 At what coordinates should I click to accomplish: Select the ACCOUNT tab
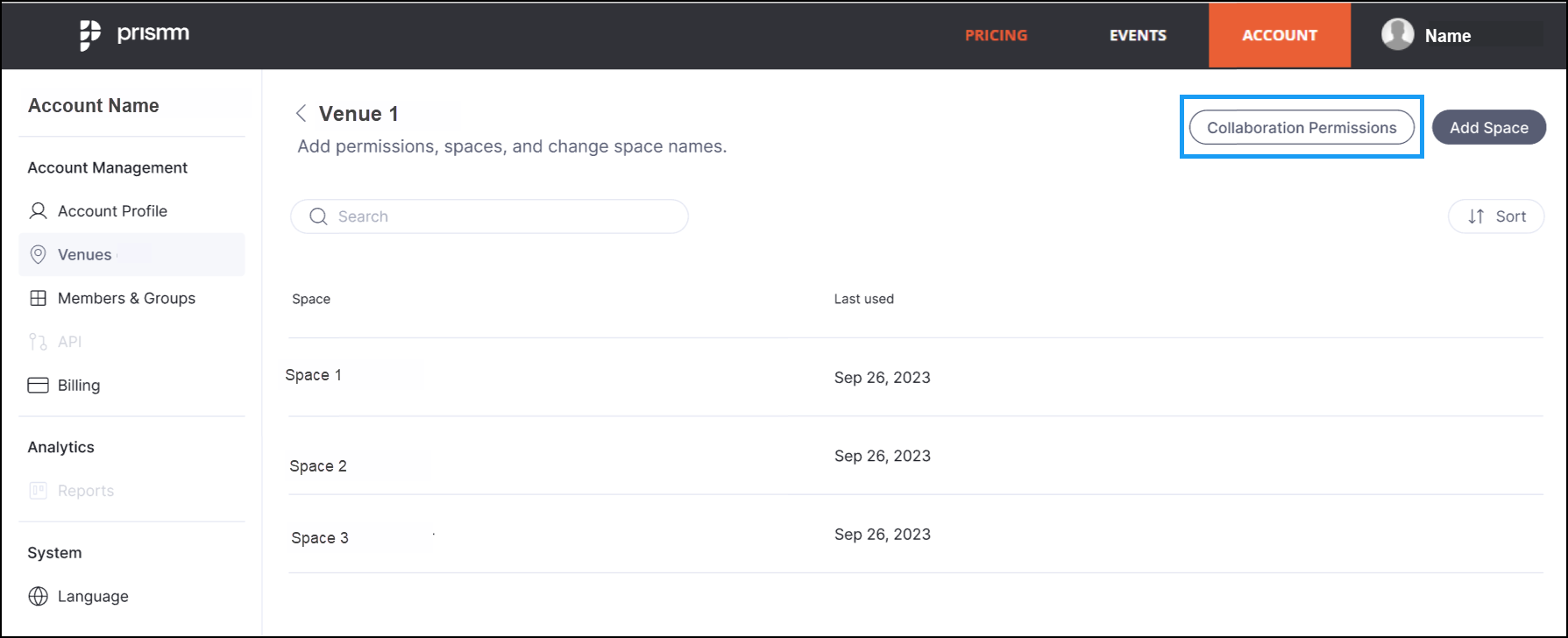[x=1280, y=35]
